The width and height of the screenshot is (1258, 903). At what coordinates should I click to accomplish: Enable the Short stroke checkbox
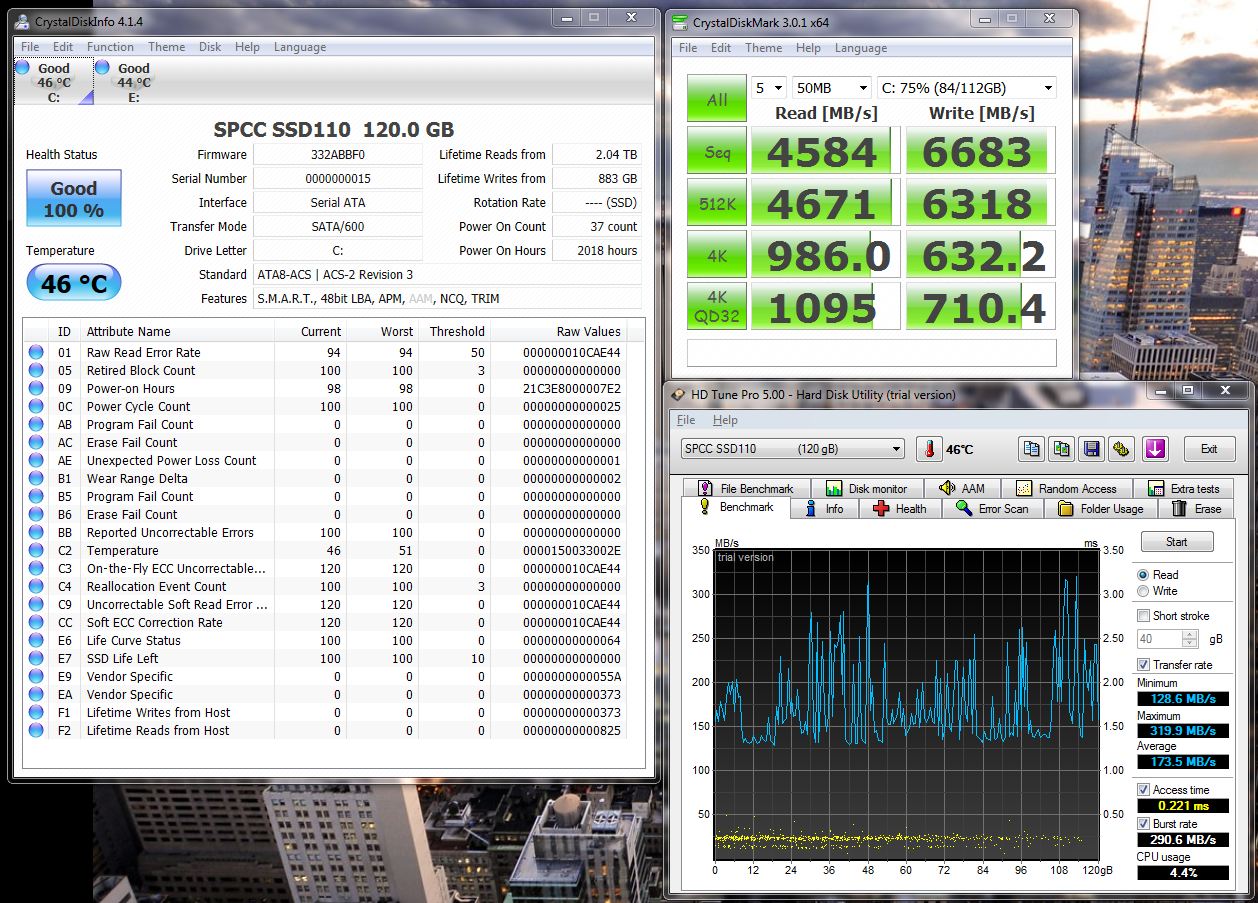1143,616
